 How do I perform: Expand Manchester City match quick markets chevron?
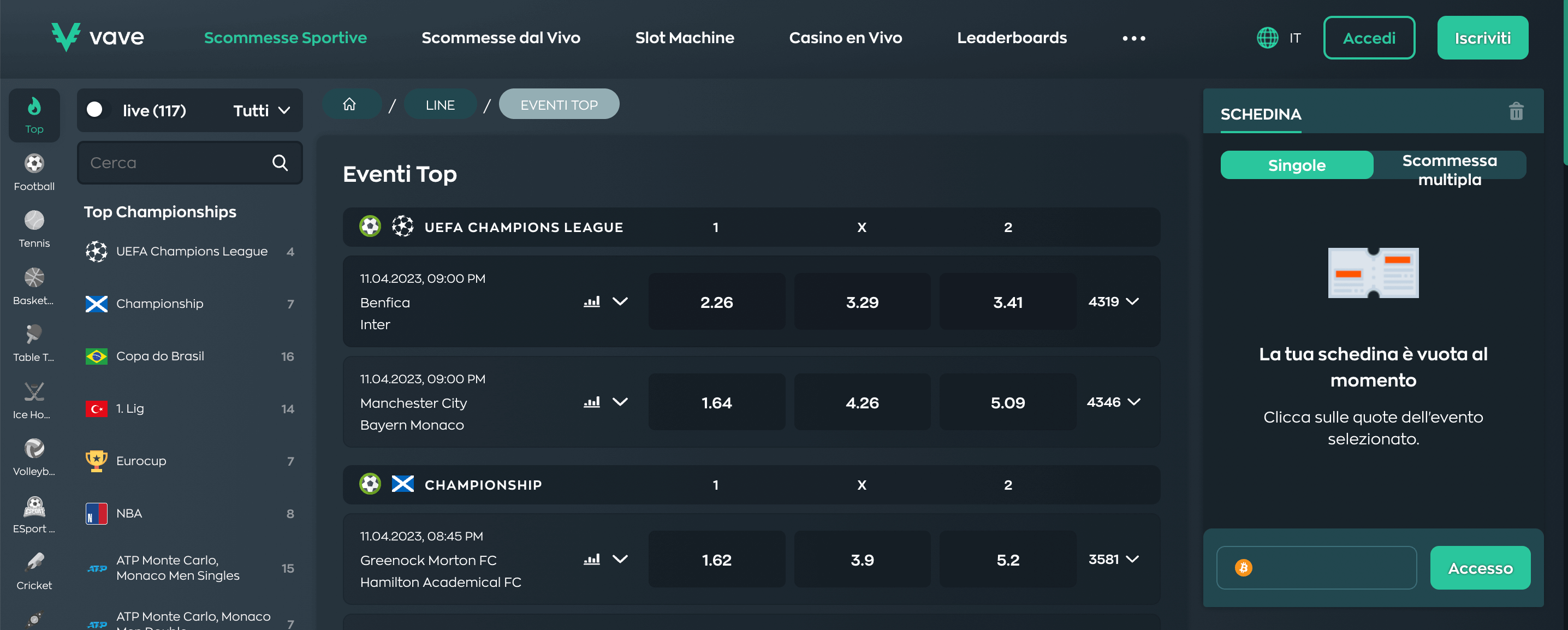click(x=620, y=402)
